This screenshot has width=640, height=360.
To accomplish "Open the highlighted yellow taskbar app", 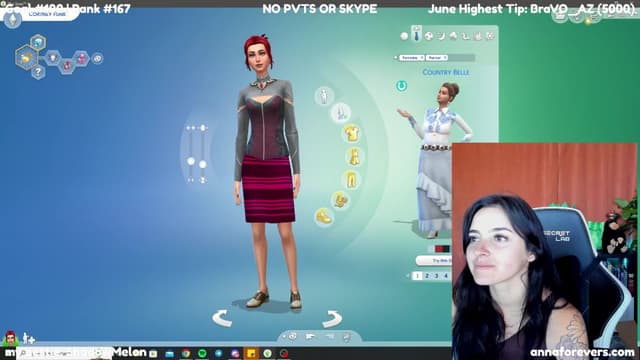I will (x=251, y=353).
